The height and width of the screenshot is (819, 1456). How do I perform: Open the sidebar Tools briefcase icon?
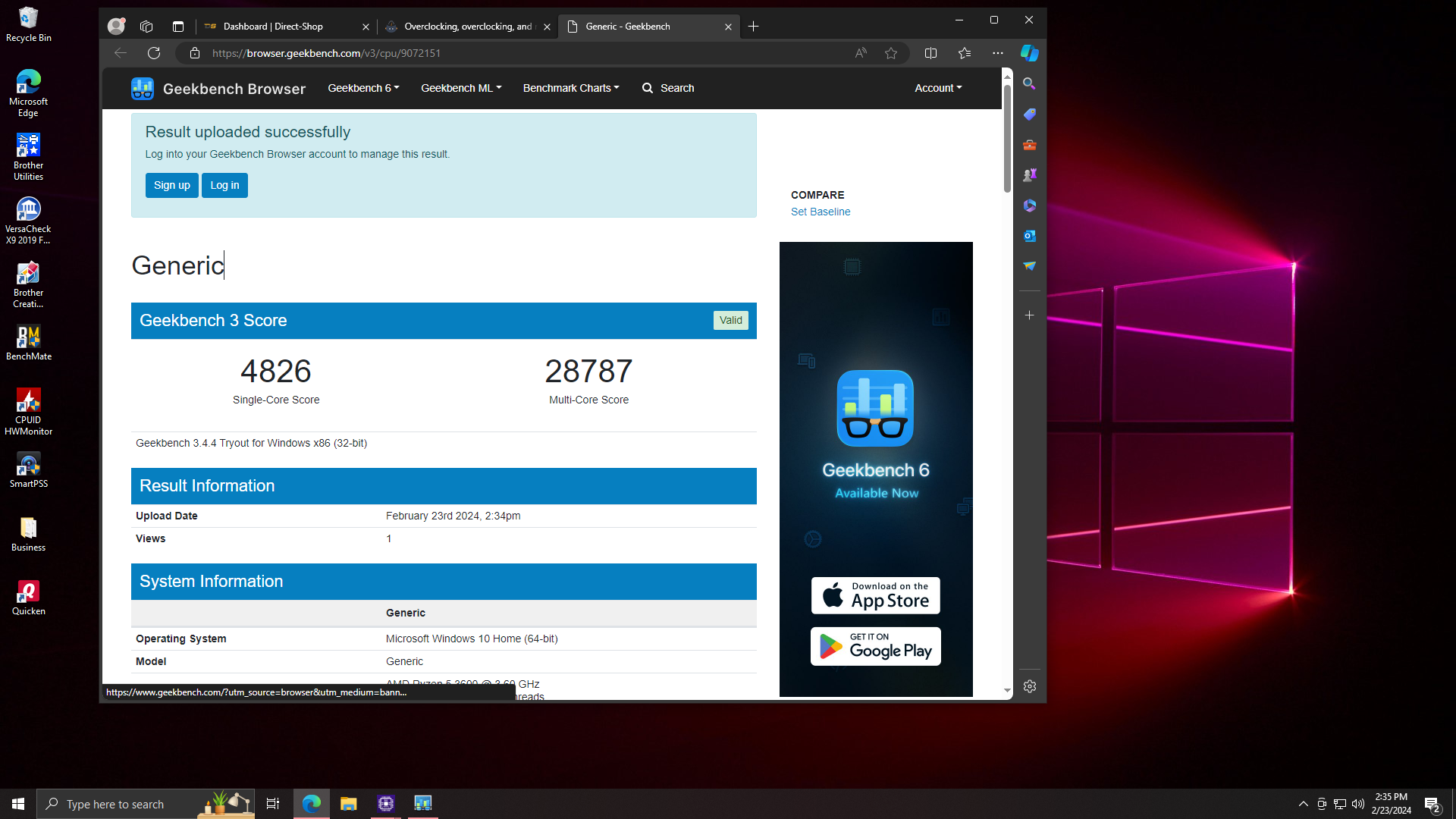click(x=1029, y=145)
